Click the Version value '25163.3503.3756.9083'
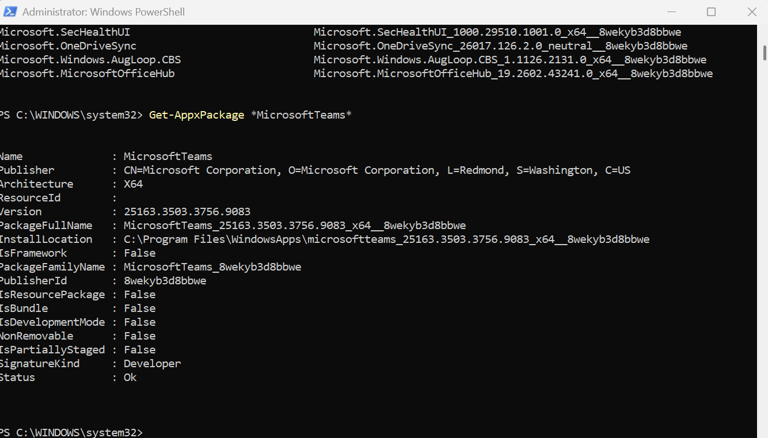768x438 pixels. (187, 211)
